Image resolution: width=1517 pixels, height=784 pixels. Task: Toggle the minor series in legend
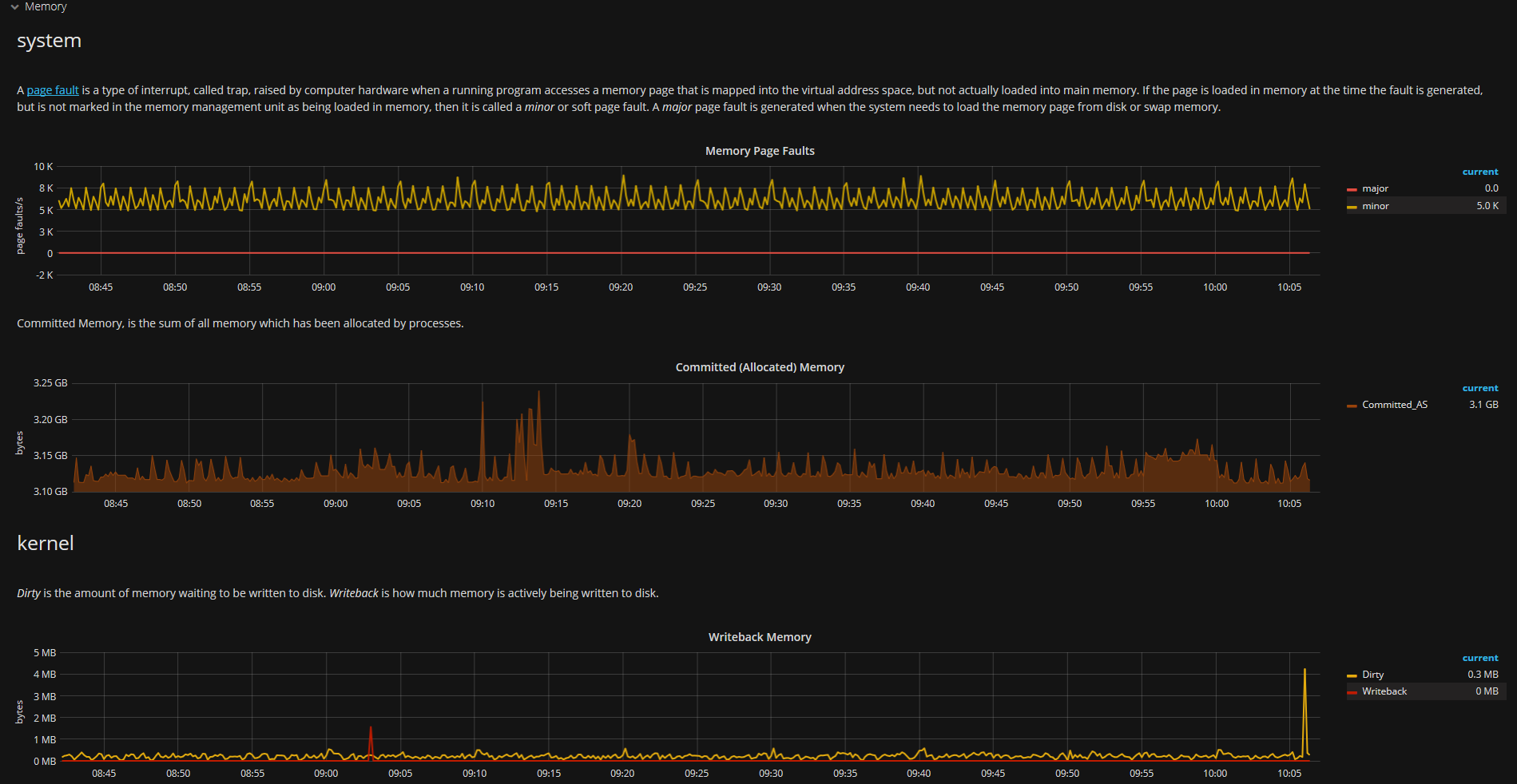coord(1375,206)
